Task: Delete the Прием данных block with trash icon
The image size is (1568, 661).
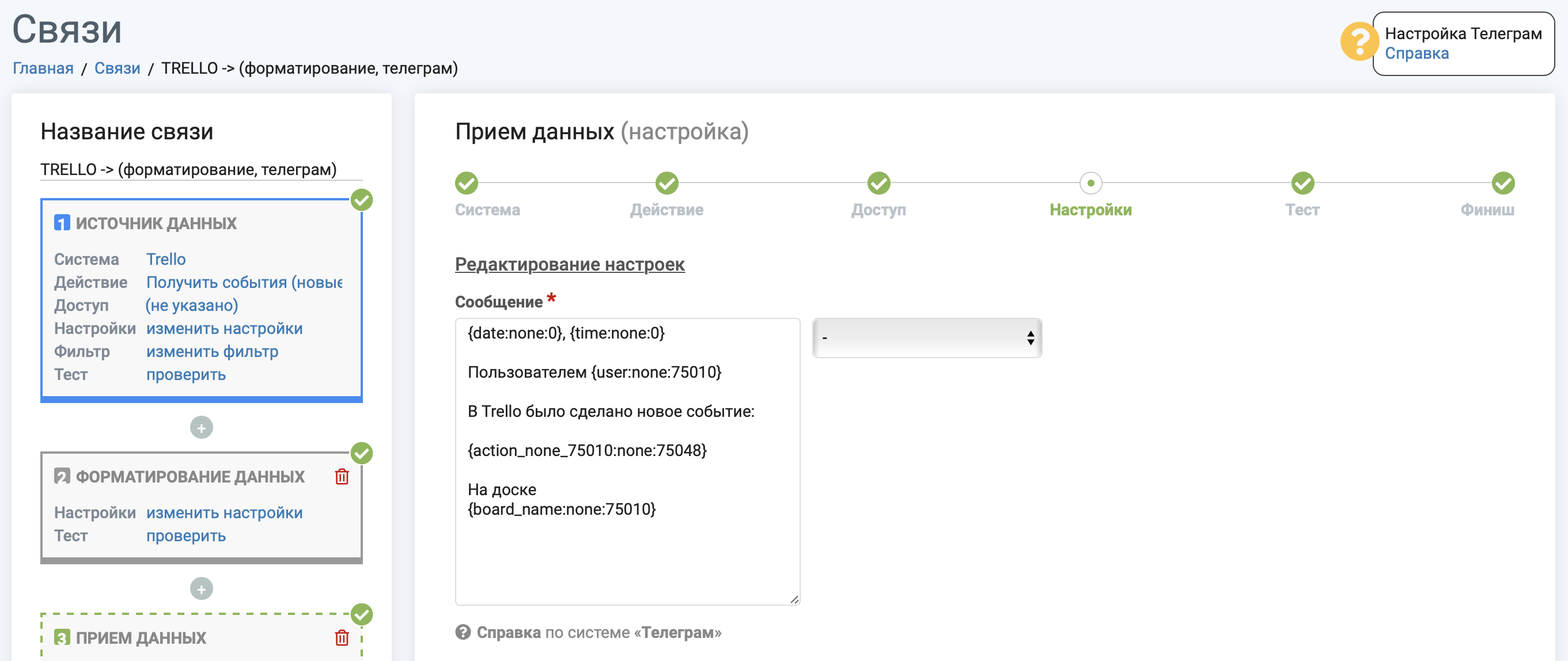Action: click(x=342, y=637)
